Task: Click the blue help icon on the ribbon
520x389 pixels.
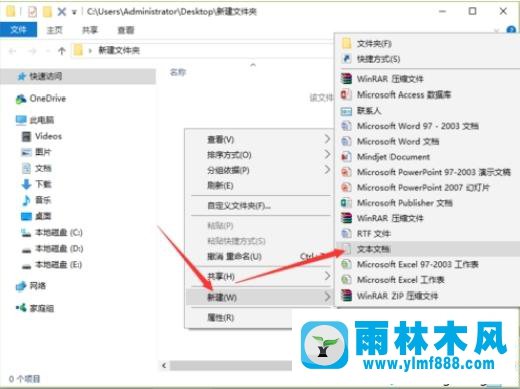Action: (511, 30)
